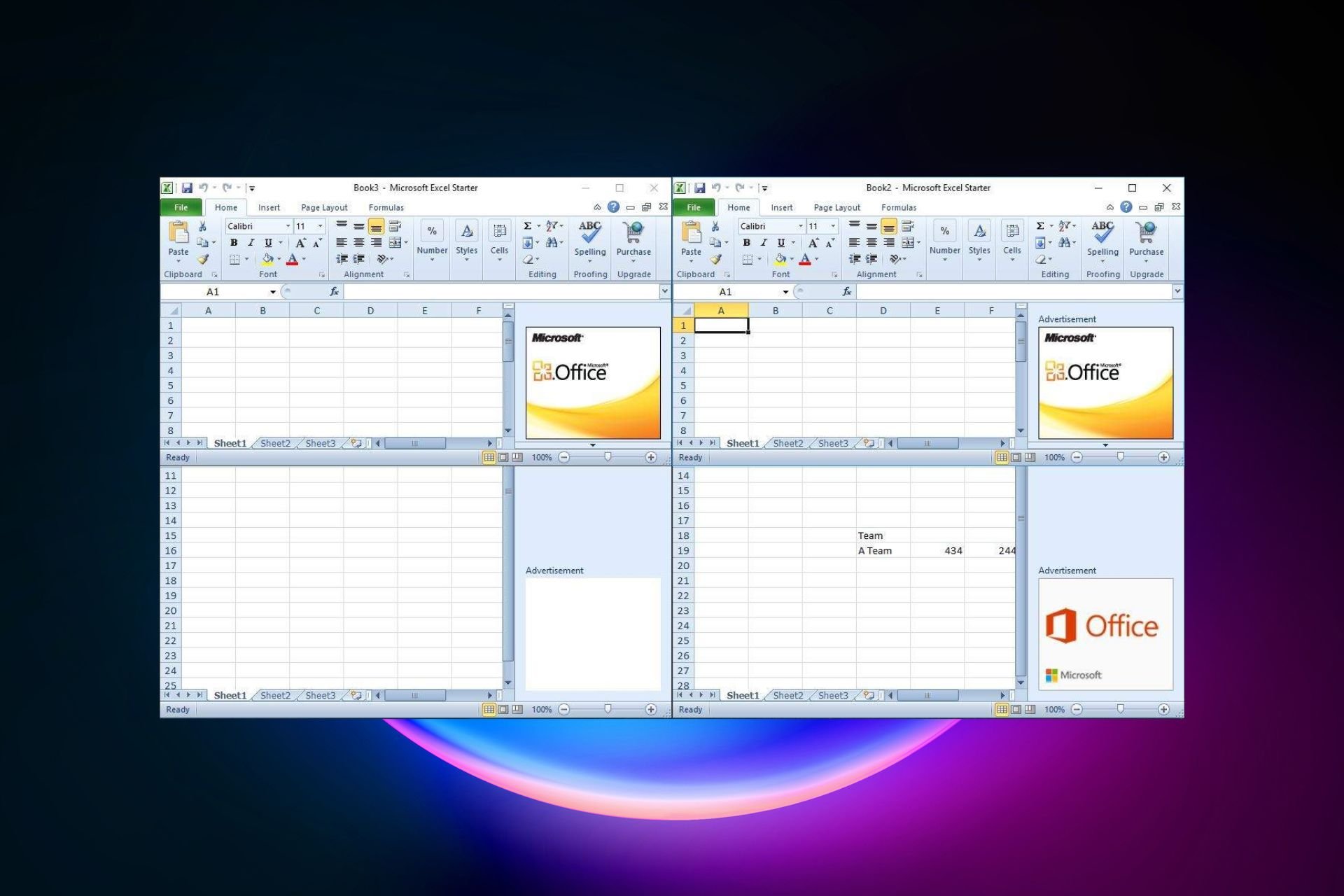1344x896 pixels.
Task: Click the Spelling ABC icon in Book3
Action: pos(590,231)
